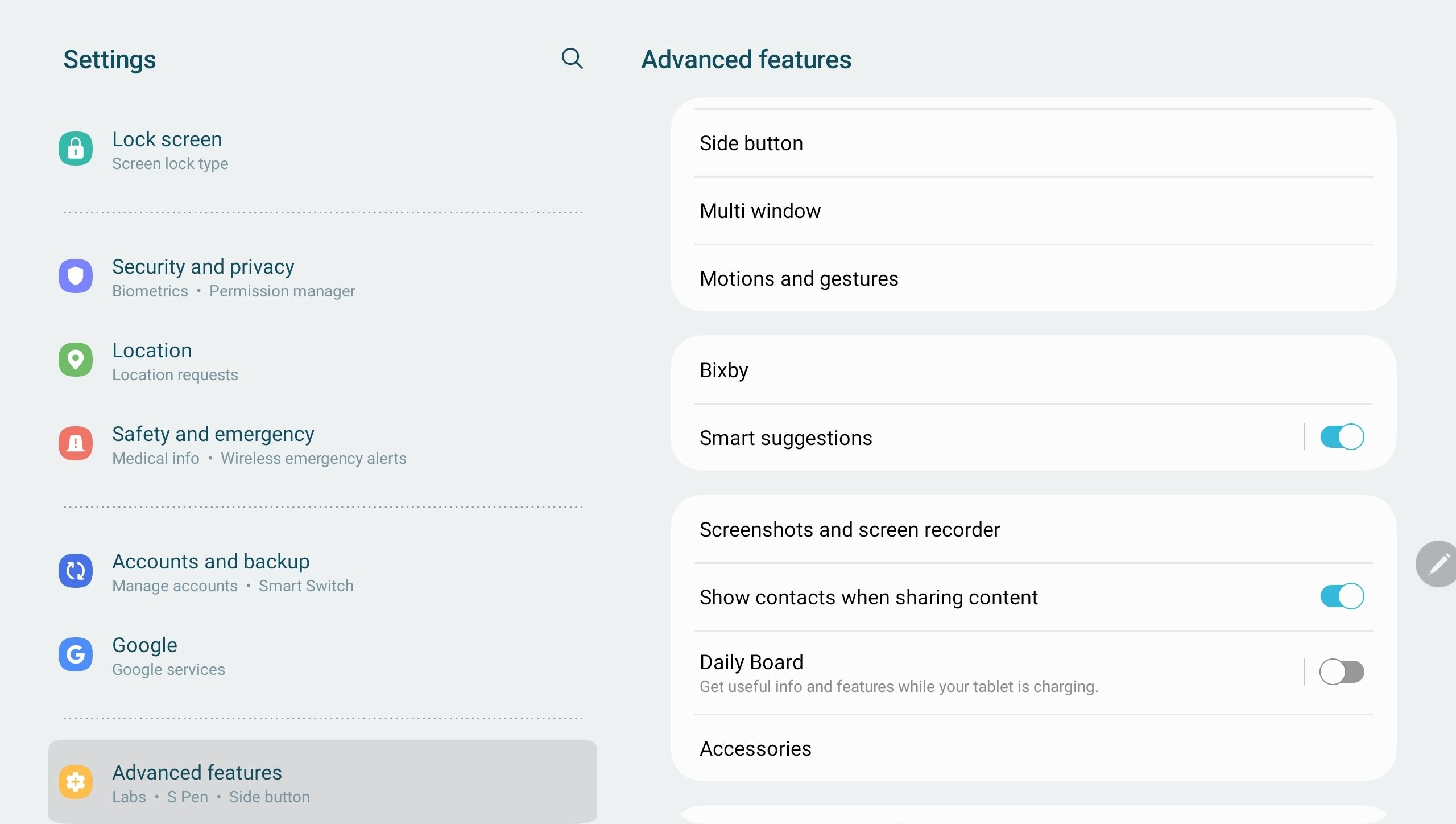Open Screenshots and screen recorder

[x=849, y=530]
